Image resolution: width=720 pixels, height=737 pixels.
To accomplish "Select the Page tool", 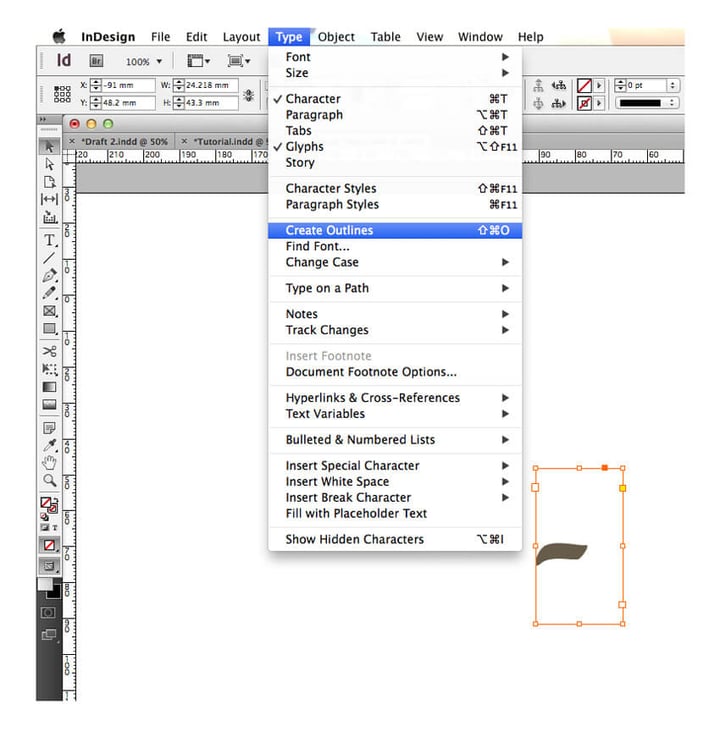I will click(49, 181).
